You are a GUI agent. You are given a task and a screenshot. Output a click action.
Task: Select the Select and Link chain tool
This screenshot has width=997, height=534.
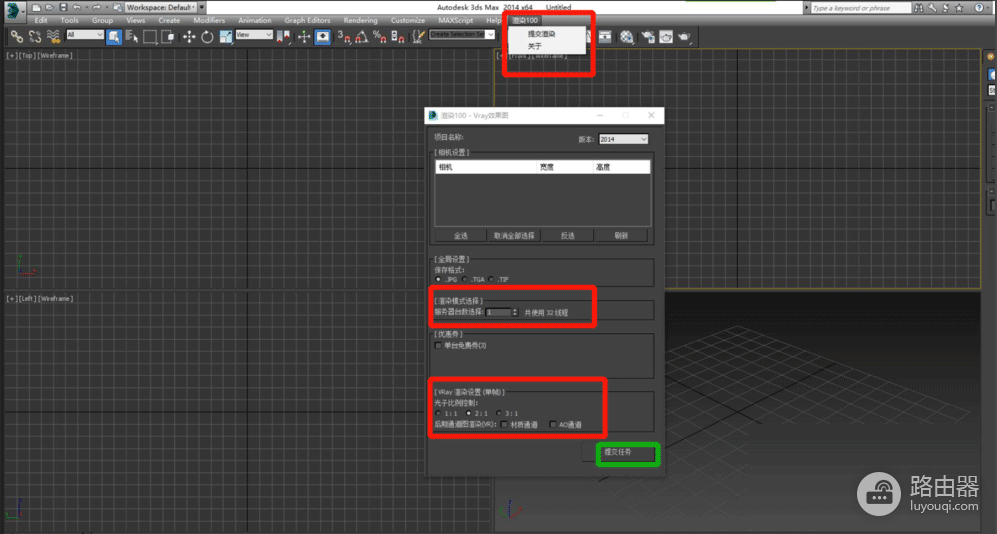17,37
